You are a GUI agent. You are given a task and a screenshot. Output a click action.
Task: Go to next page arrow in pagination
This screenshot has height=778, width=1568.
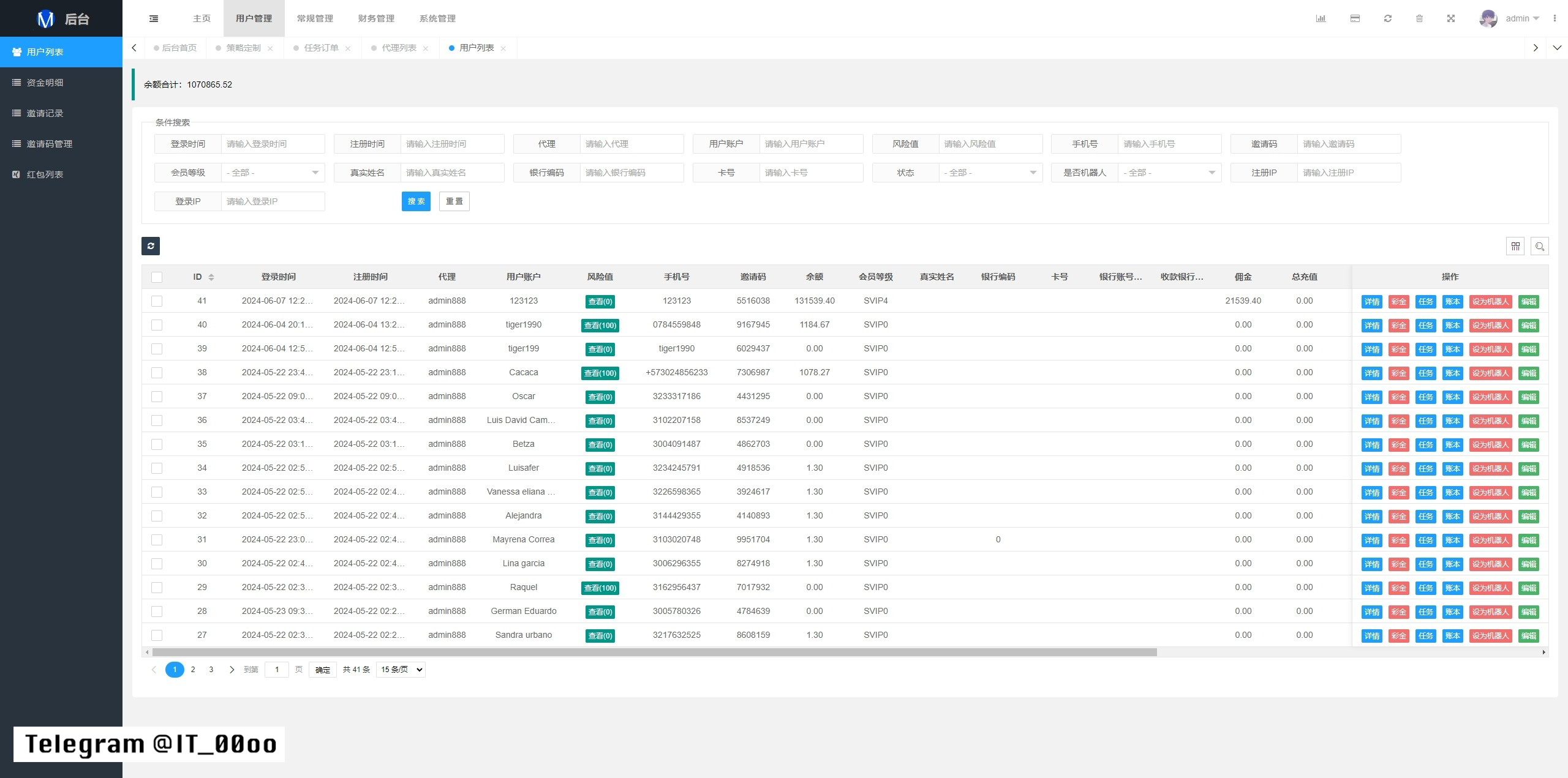click(x=232, y=670)
